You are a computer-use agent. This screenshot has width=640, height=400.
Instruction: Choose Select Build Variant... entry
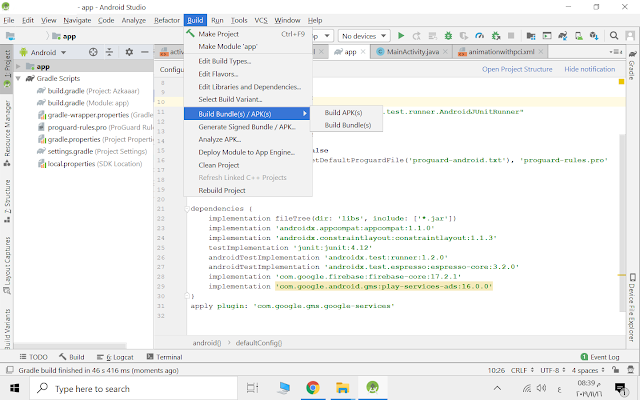pos(248,99)
